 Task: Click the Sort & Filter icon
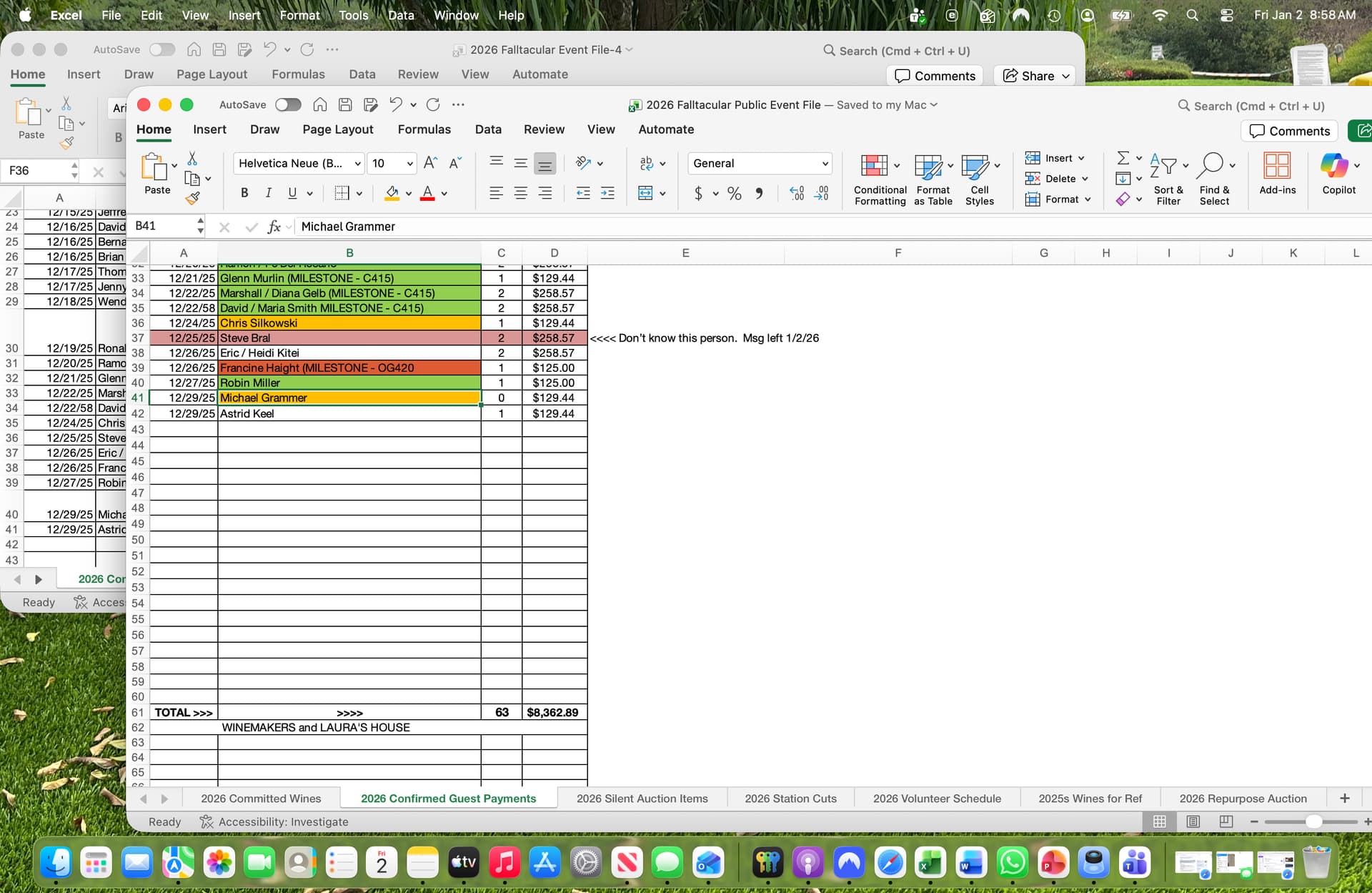pos(1163,166)
